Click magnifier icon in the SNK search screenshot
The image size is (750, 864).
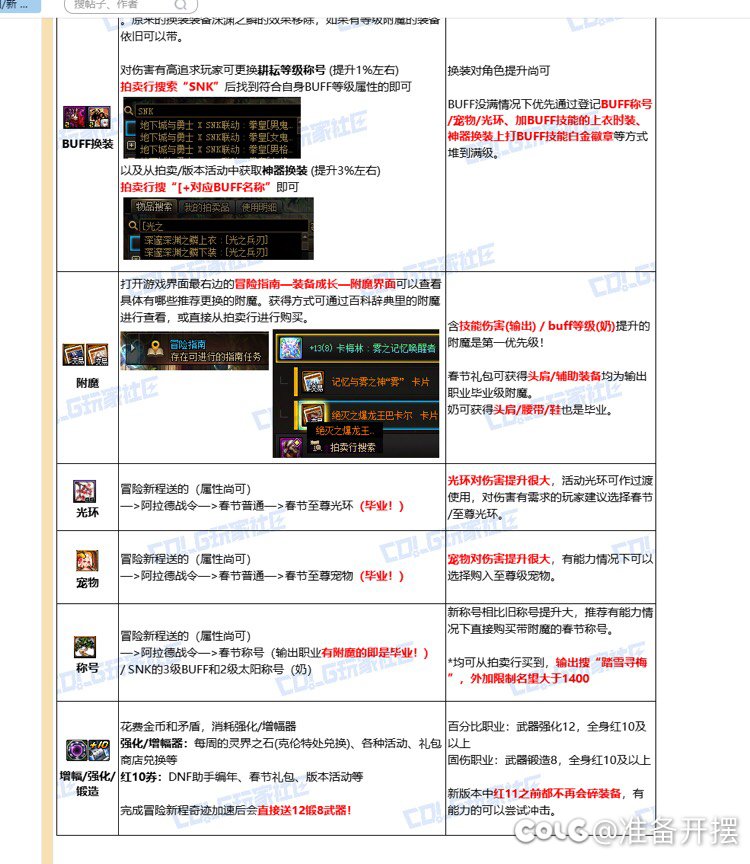coord(129,110)
